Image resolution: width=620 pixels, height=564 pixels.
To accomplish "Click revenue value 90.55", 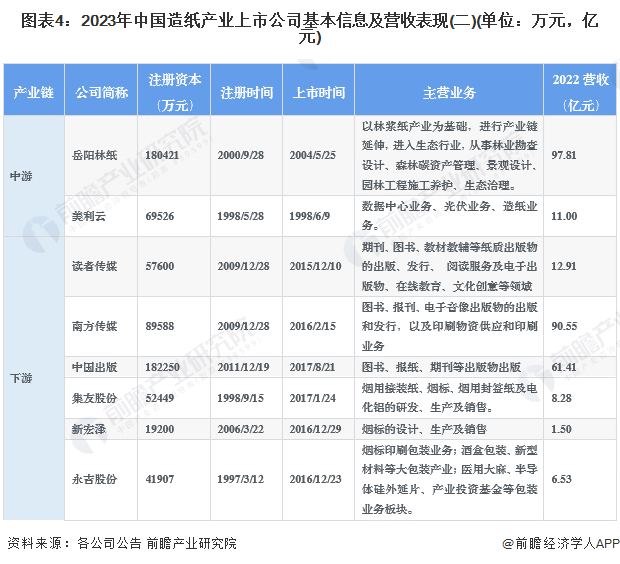I will (564, 326).
